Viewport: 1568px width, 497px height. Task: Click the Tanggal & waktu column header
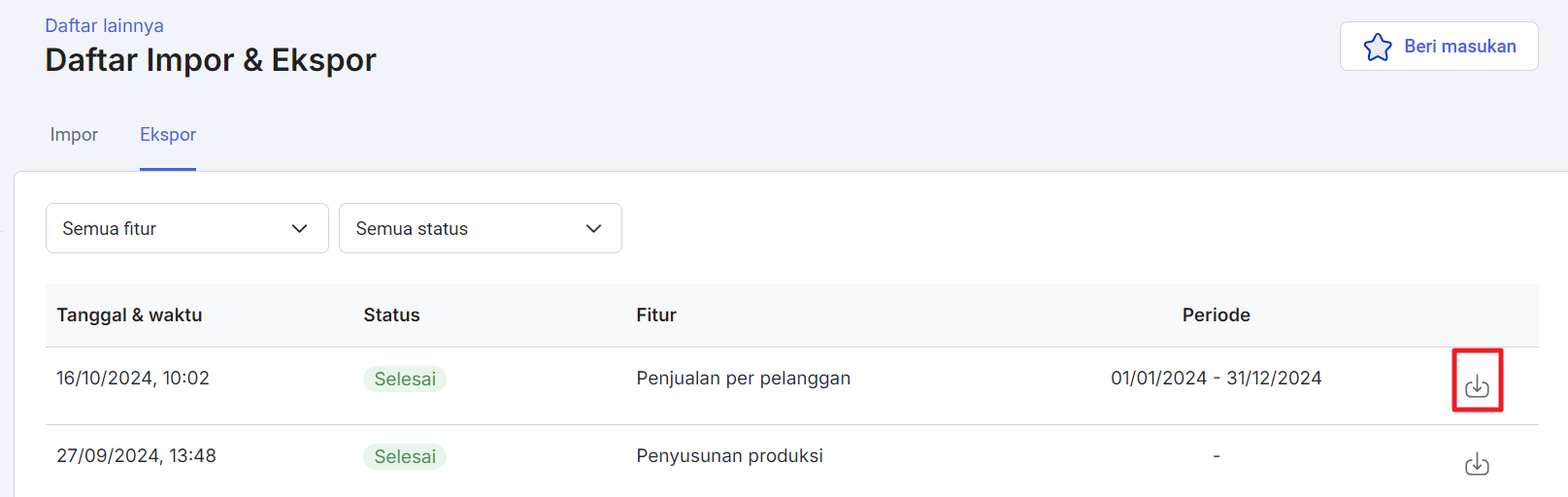tap(129, 315)
